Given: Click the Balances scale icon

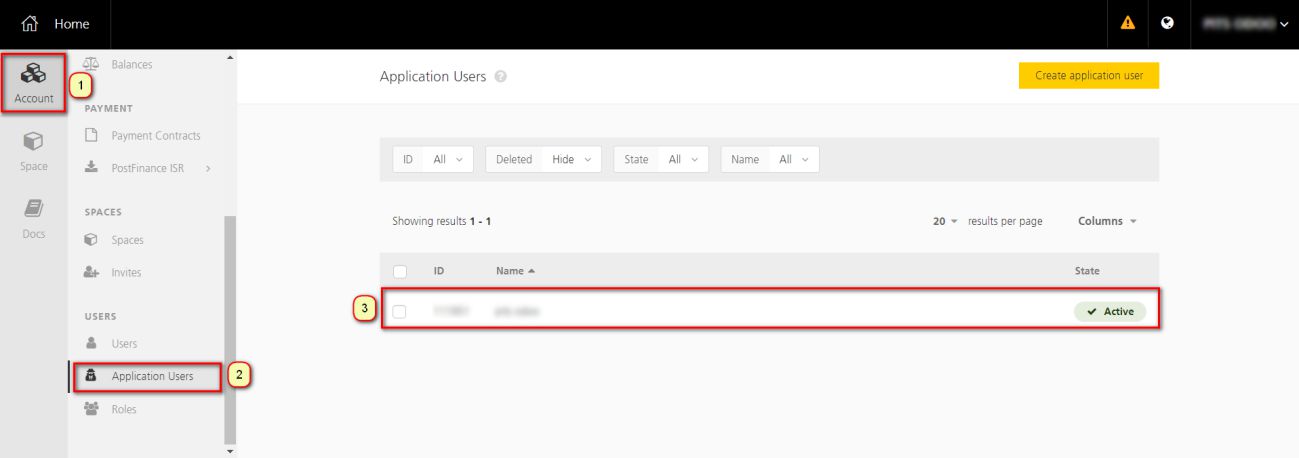Looking at the screenshot, I should click(x=92, y=64).
